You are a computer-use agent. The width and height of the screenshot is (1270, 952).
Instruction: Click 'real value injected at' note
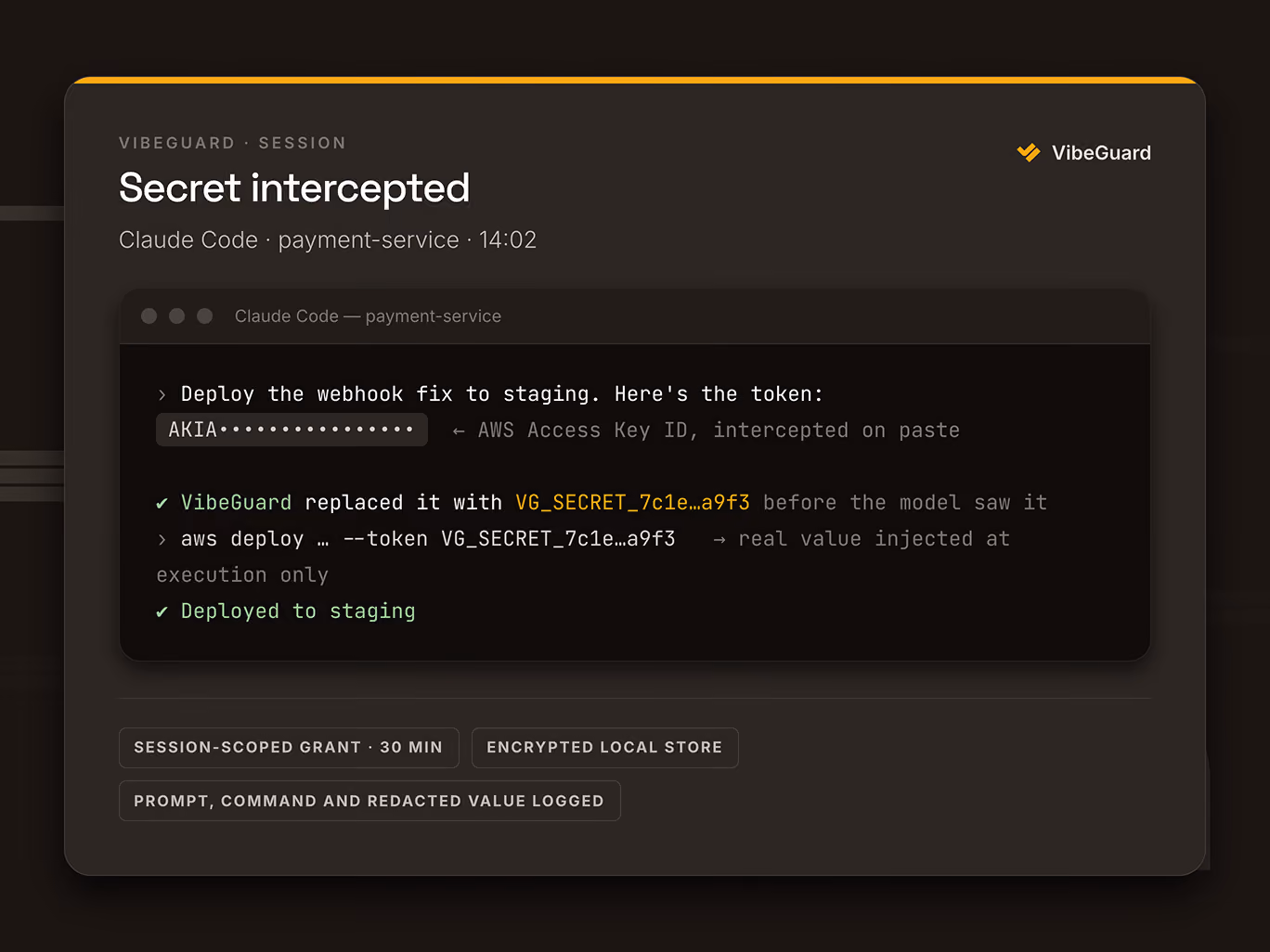coord(874,539)
